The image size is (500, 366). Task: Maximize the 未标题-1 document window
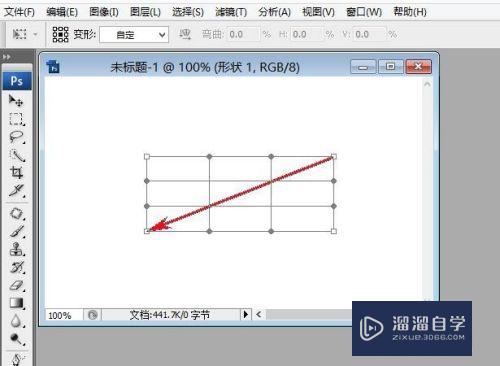click(391, 67)
